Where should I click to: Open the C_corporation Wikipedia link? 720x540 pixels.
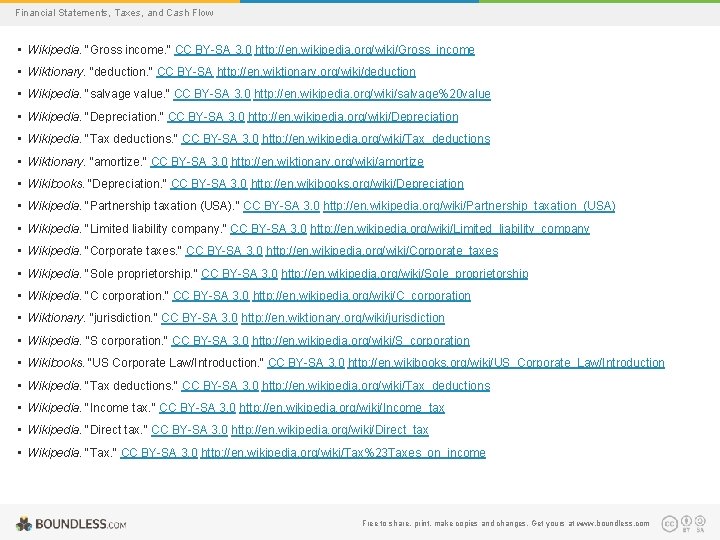pos(362,296)
